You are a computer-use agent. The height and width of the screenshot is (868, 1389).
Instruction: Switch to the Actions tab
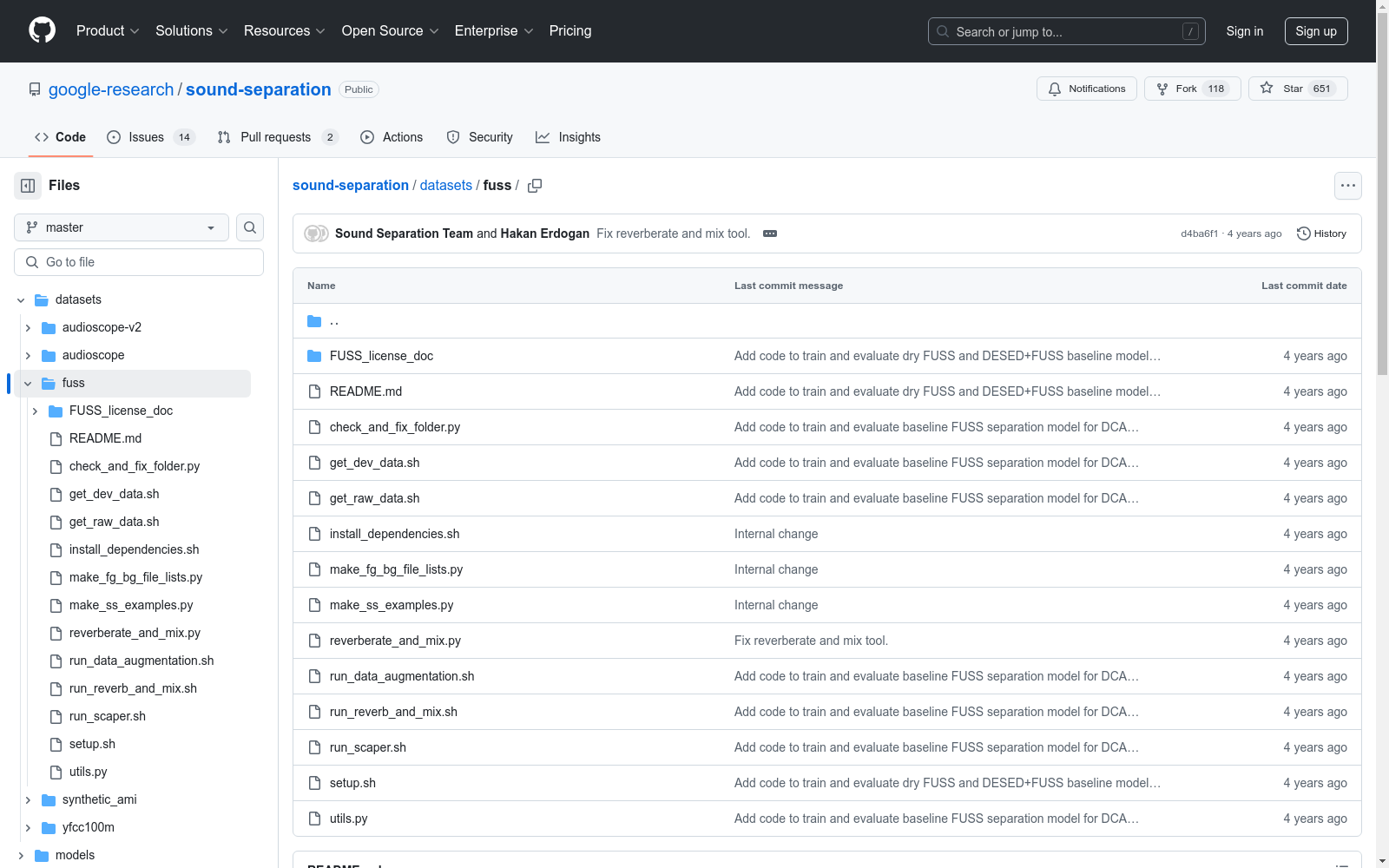[392, 137]
